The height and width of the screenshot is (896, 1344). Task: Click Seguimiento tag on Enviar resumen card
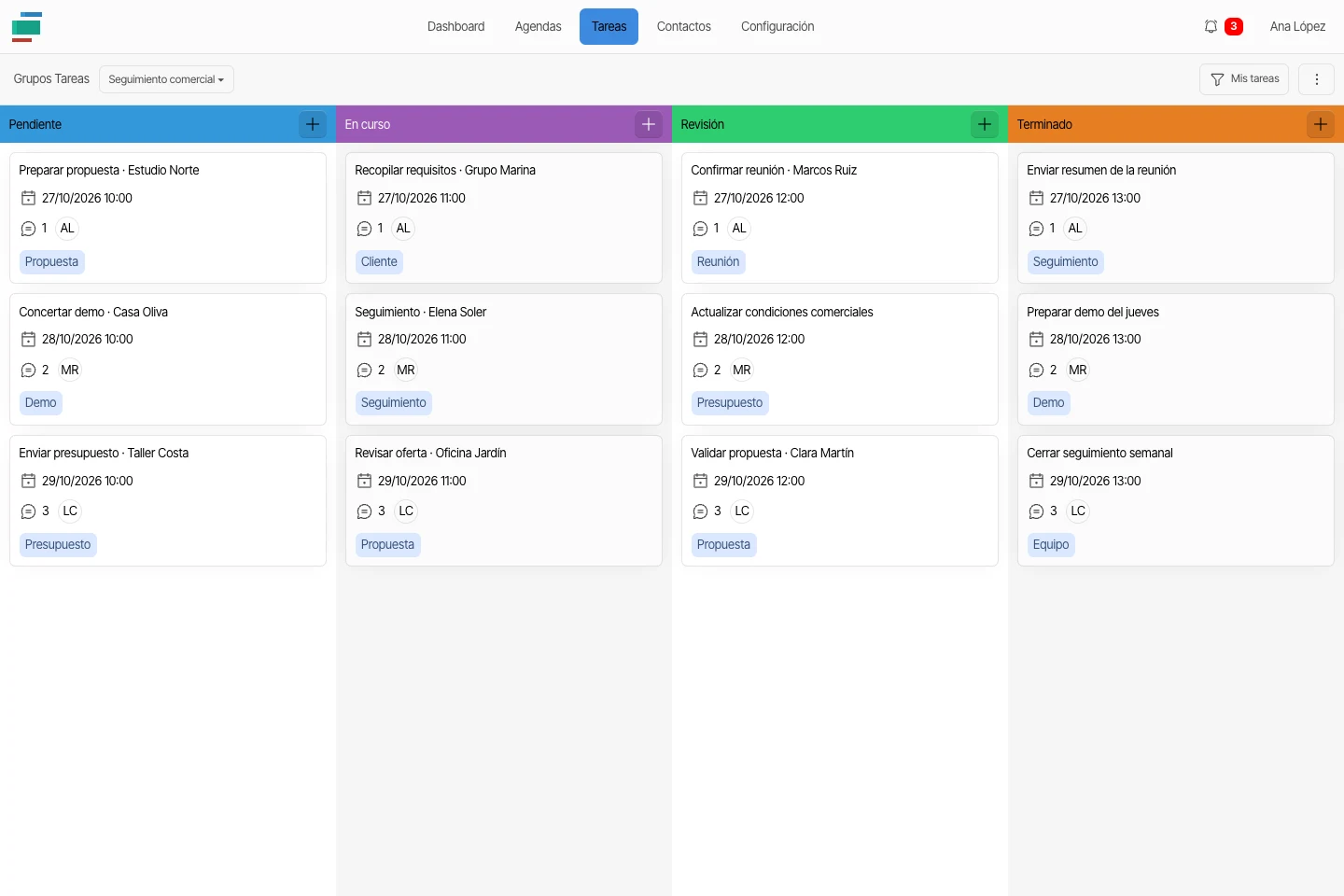1065,262
